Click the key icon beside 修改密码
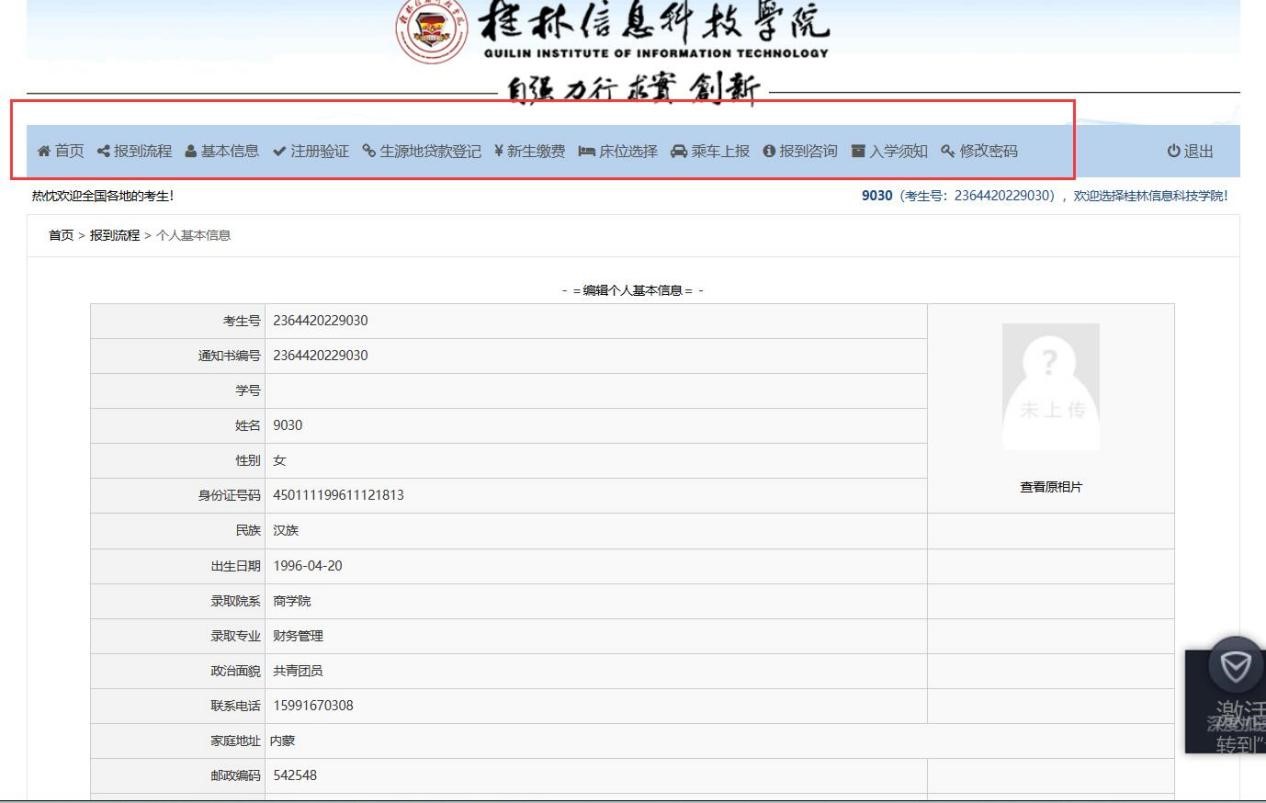This screenshot has width=1266, height=803. (x=947, y=151)
